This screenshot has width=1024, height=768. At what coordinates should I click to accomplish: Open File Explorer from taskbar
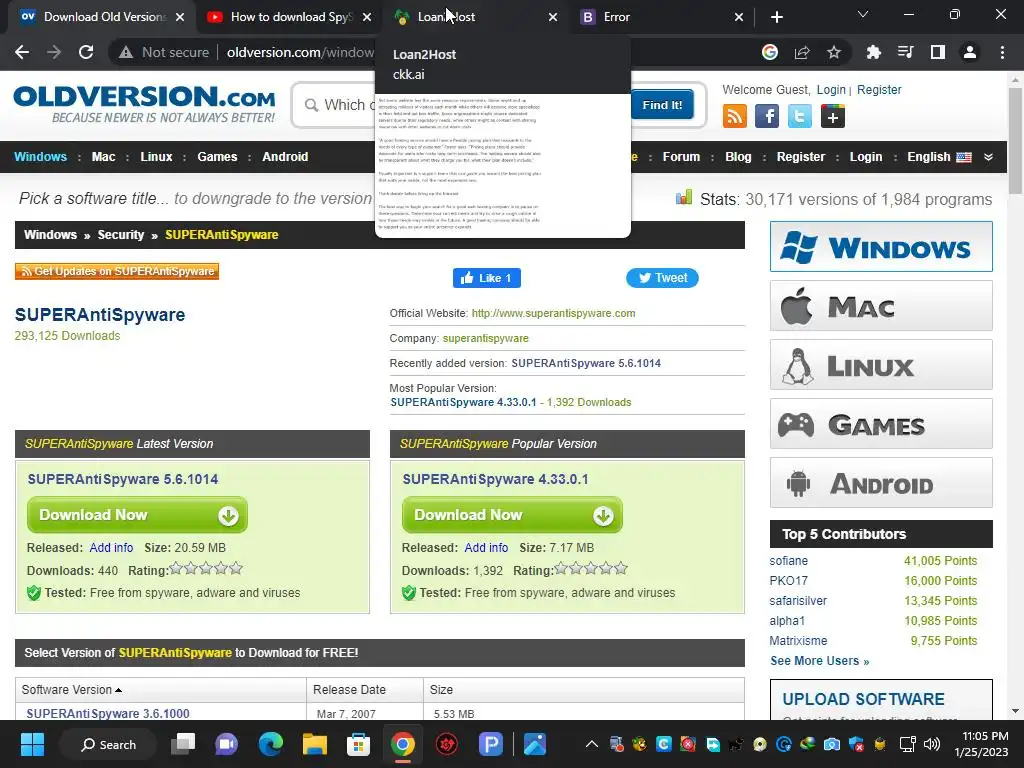(x=315, y=744)
